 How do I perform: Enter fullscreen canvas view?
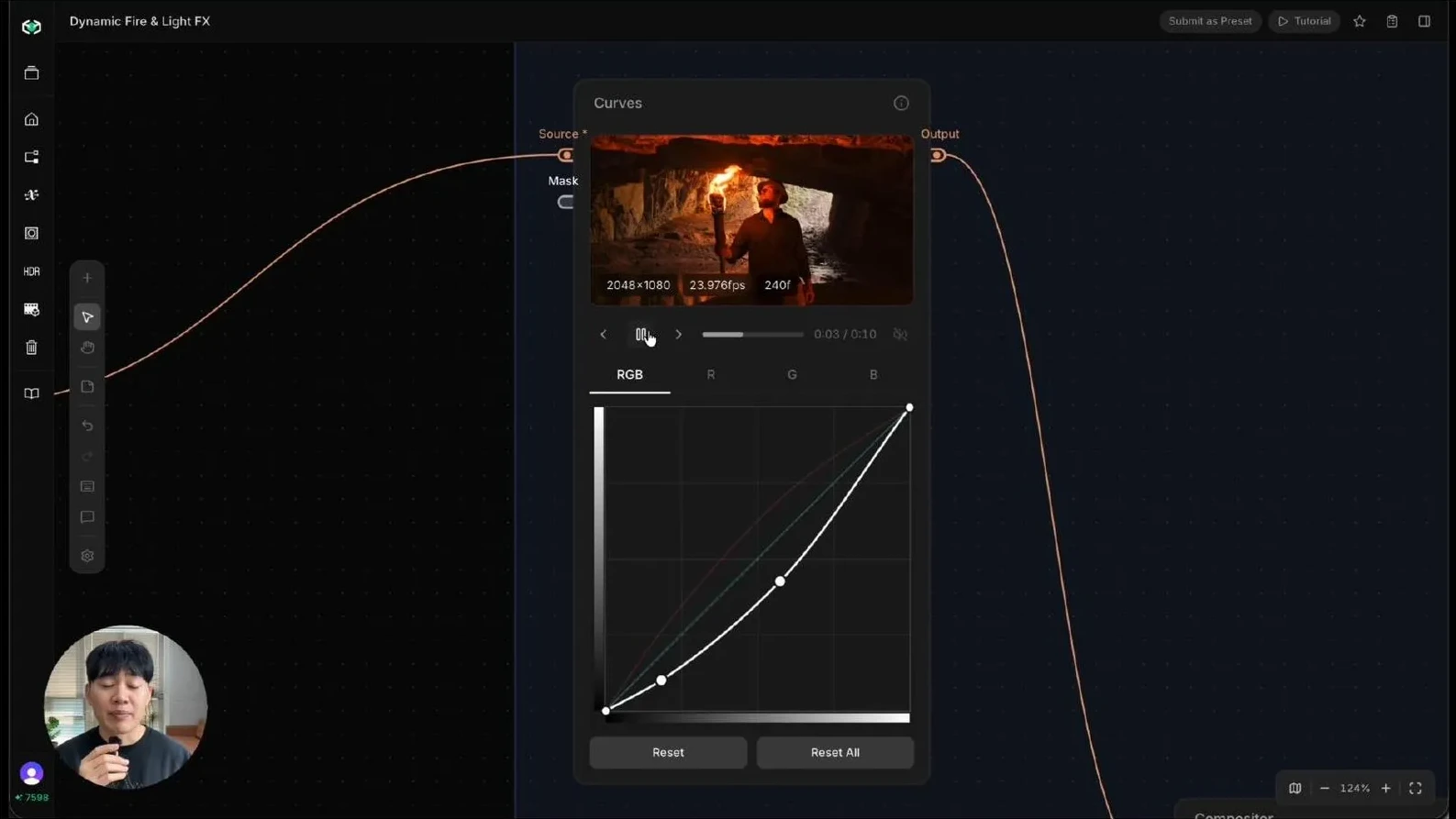pos(1416,788)
